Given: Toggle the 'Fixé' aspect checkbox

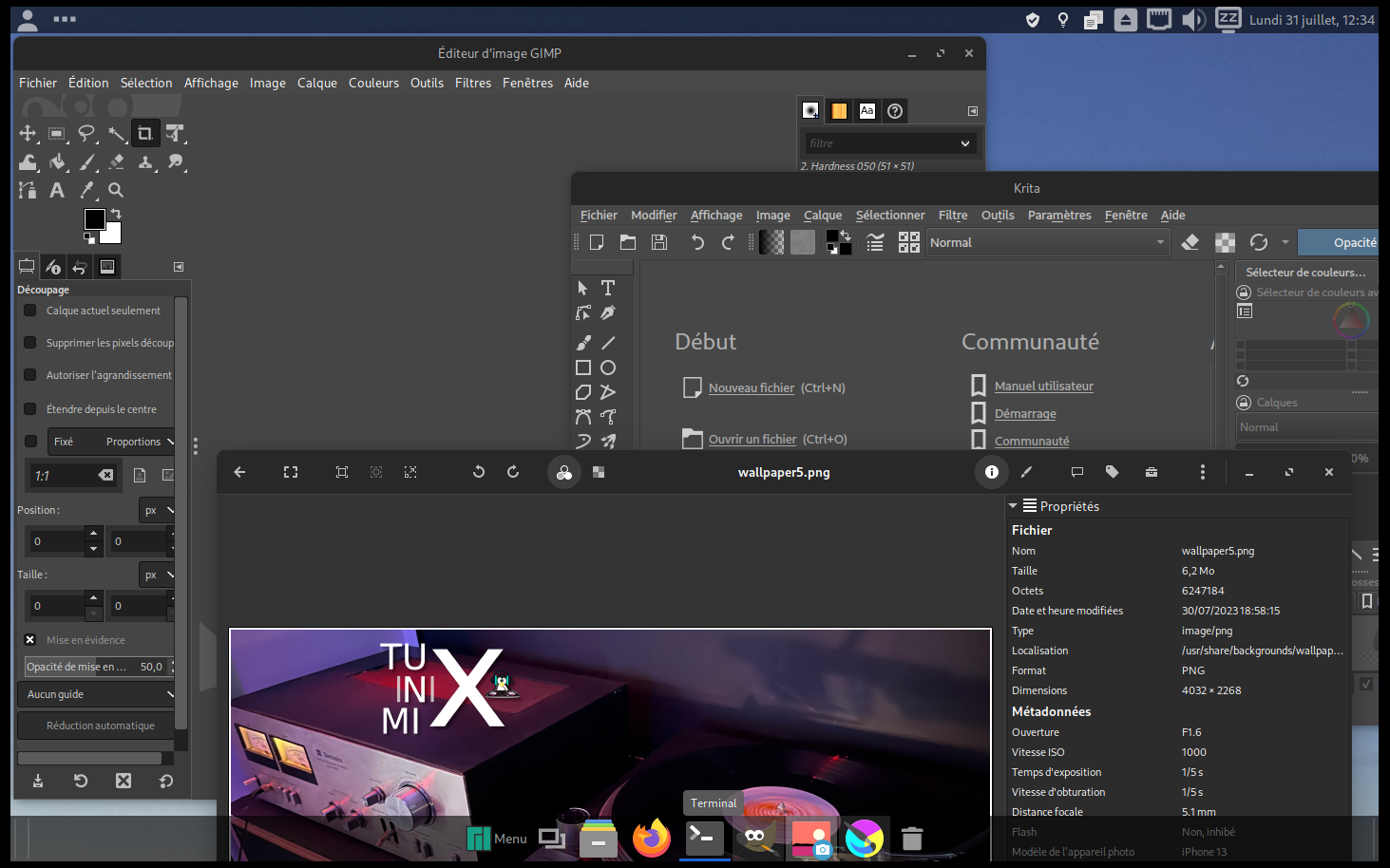Looking at the screenshot, I should click(x=30, y=442).
